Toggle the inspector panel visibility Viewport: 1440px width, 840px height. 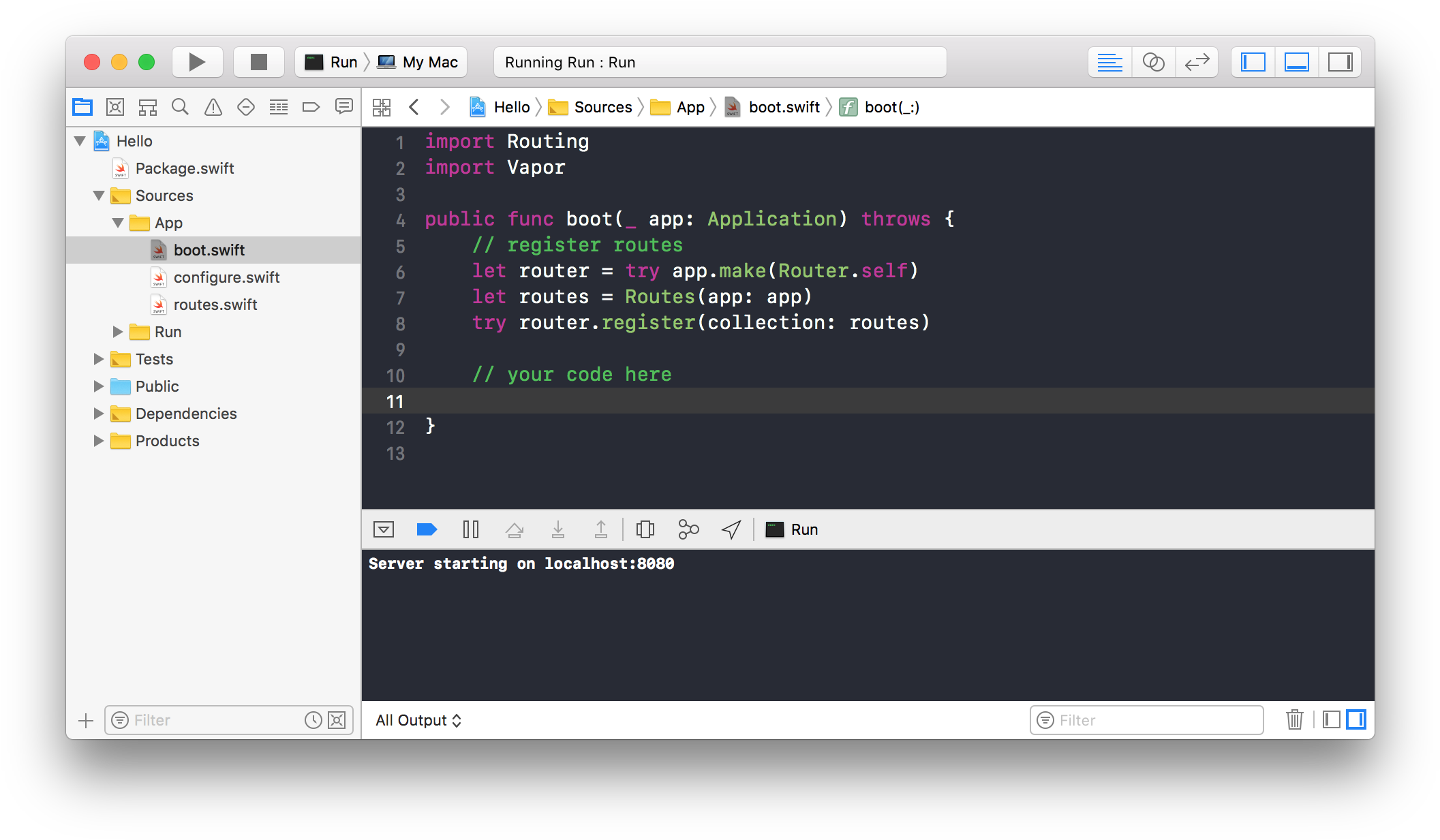1340,61
